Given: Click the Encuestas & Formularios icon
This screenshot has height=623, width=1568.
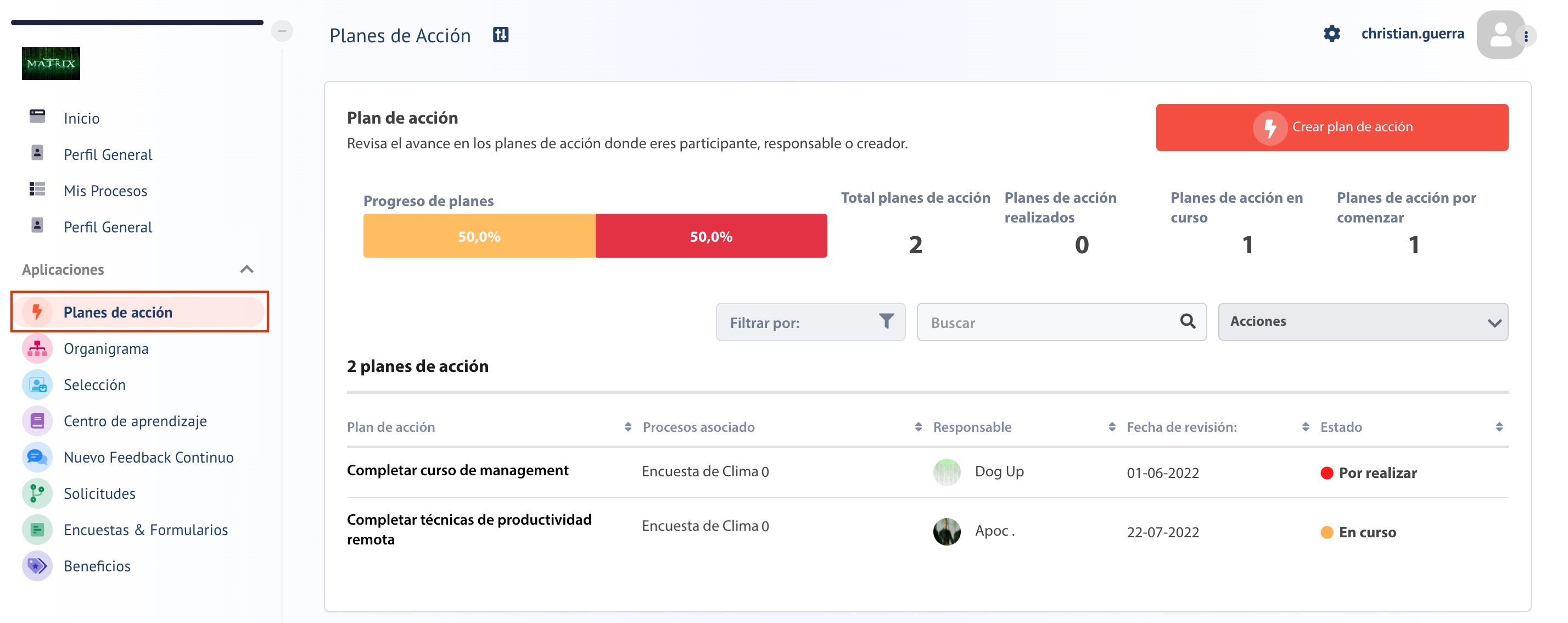Looking at the screenshot, I should click(x=37, y=529).
